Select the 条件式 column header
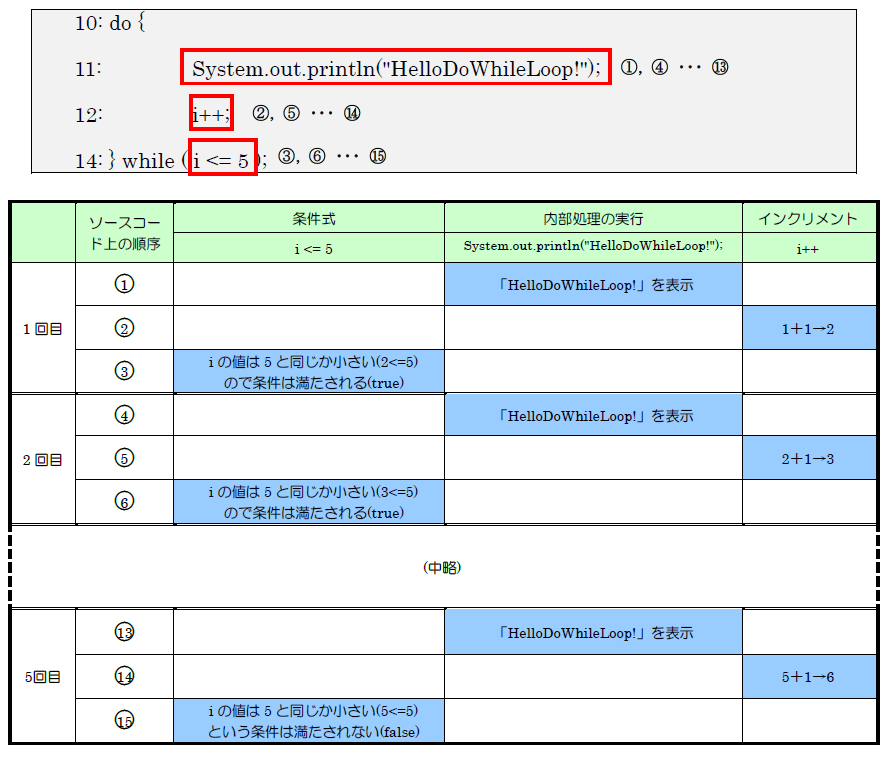The height and width of the screenshot is (758, 896). (308, 218)
